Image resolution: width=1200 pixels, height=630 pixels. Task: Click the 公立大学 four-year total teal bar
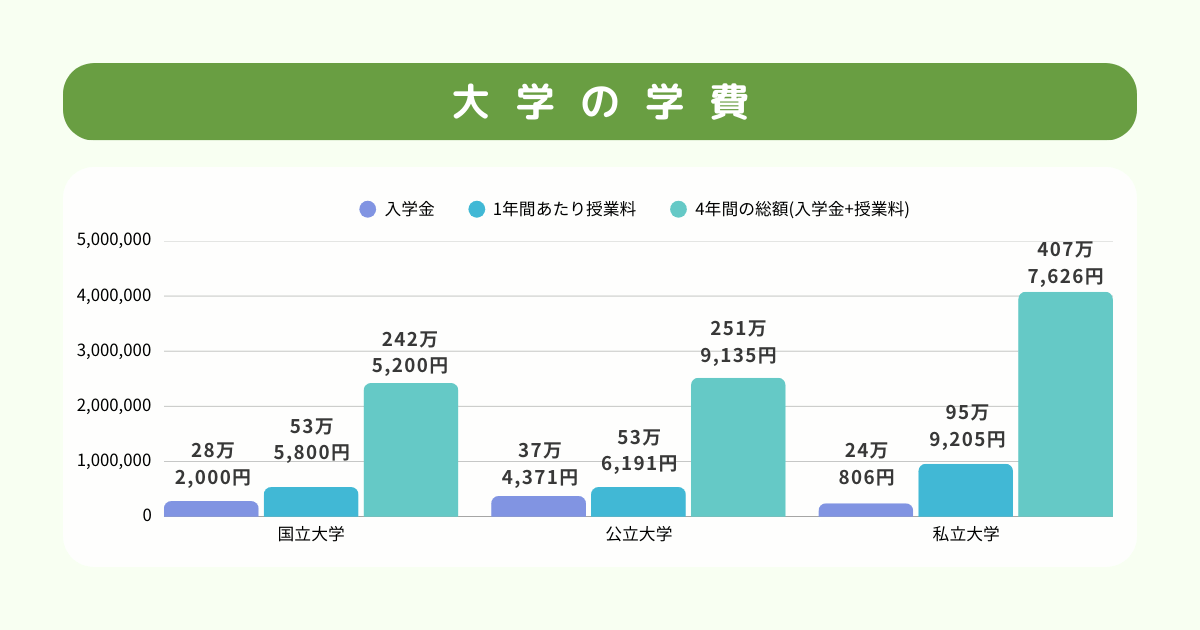pyautogui.click(x=738, y=447)
